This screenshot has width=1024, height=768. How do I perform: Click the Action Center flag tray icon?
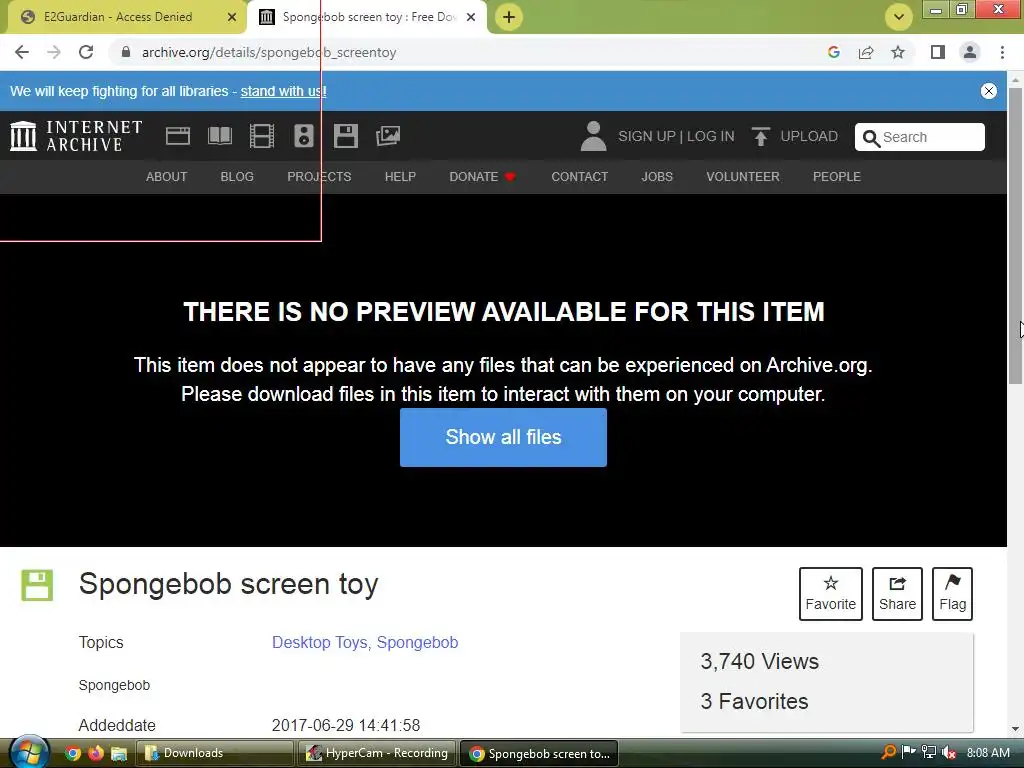[x=908, y=752]
